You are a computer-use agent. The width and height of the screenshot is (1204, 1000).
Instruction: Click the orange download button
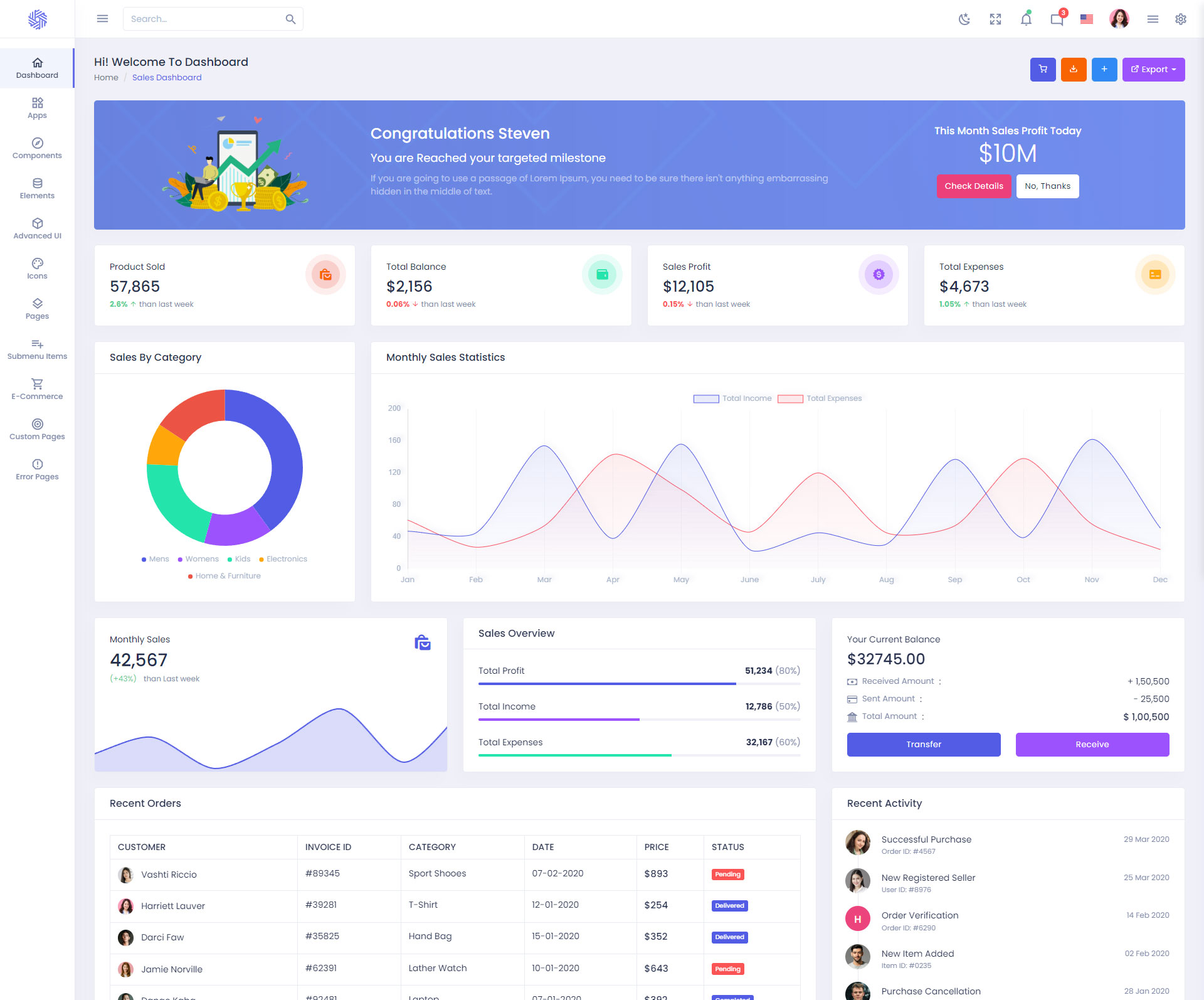click(x=1074, y=70)
